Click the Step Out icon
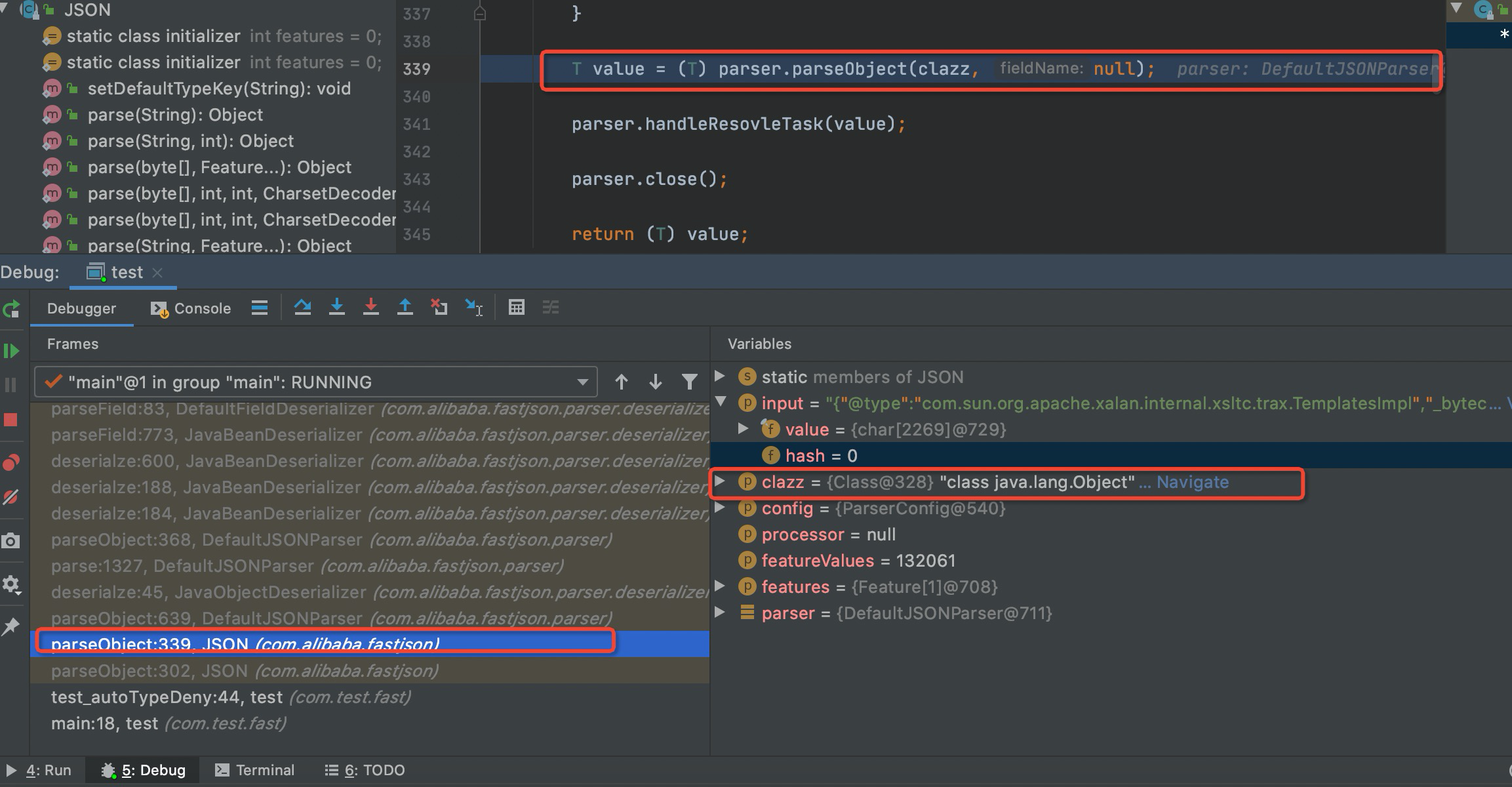 405,307
